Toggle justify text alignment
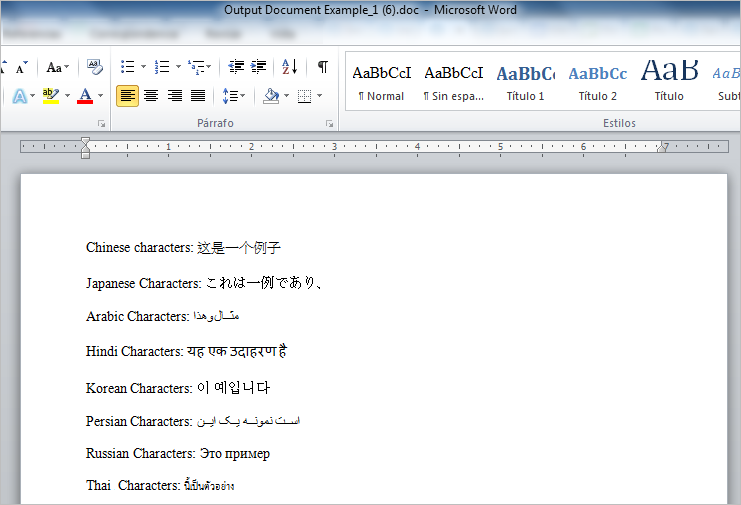Image resolution: width=741 pixels, height=505 pixels. pyautogui.click(x=198, y=96)
